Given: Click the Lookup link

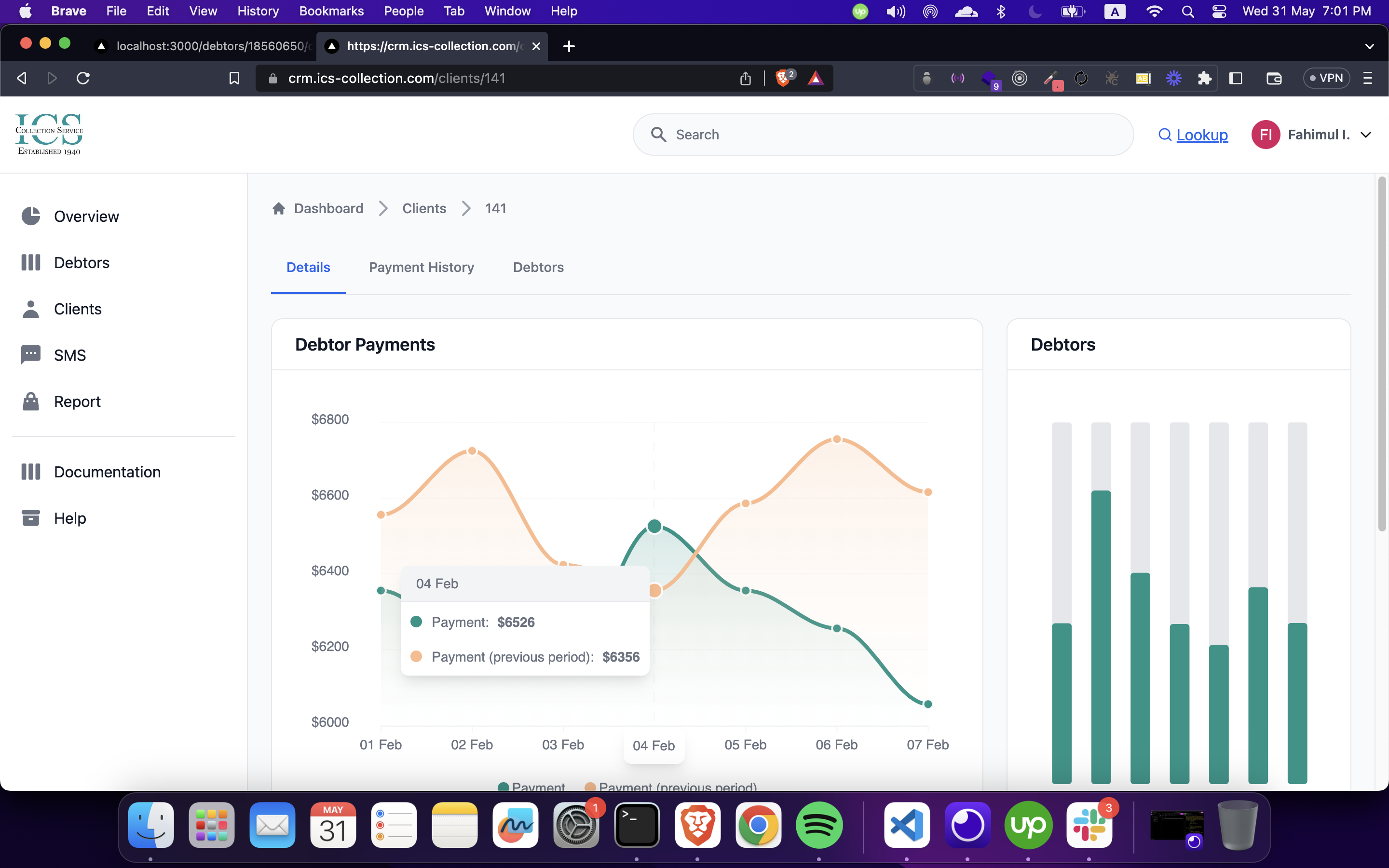Looking at the screenshot, I should tap(1201, 135).
